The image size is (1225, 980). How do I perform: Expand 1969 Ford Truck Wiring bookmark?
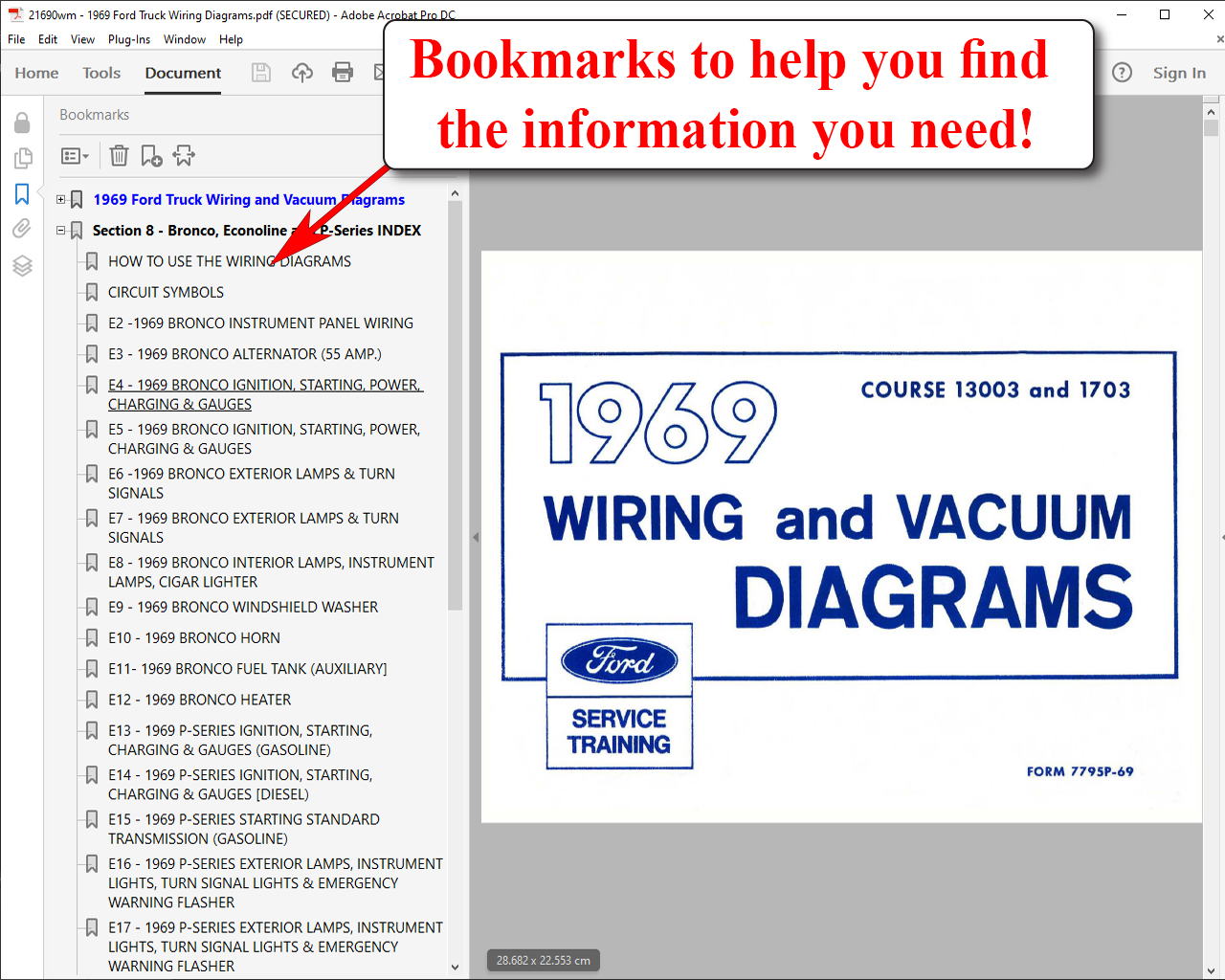pos(61,200)
